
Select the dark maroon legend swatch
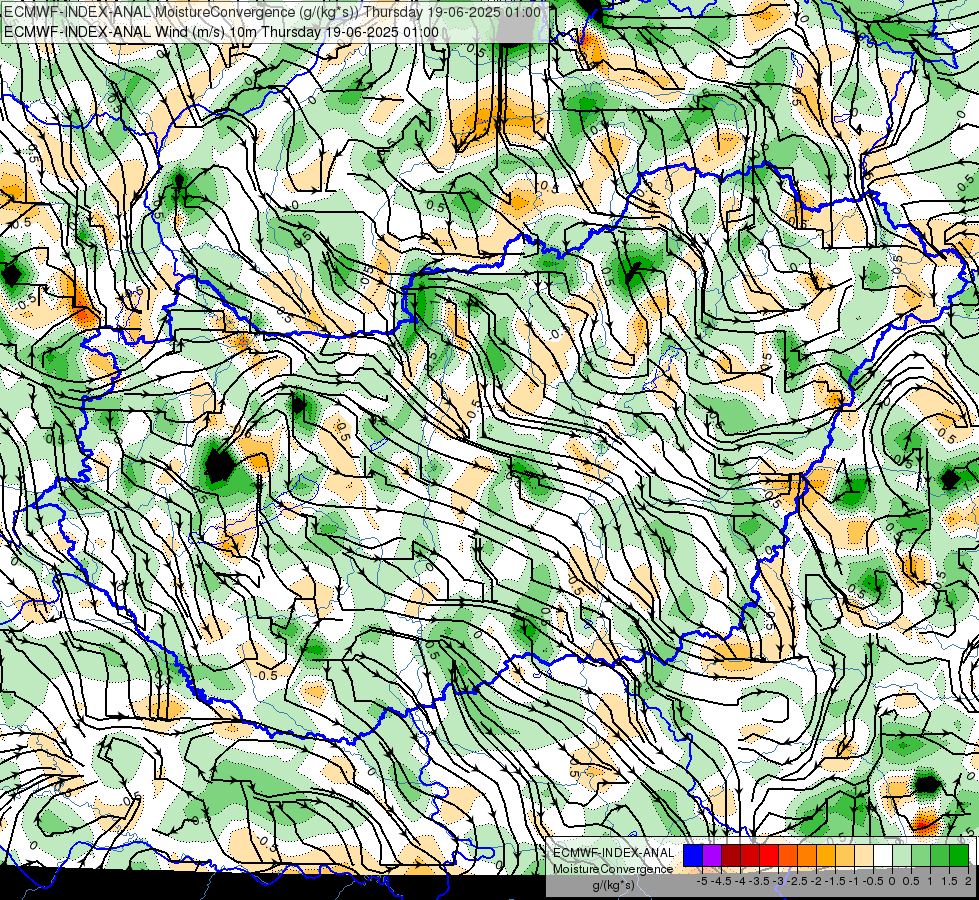731,855
